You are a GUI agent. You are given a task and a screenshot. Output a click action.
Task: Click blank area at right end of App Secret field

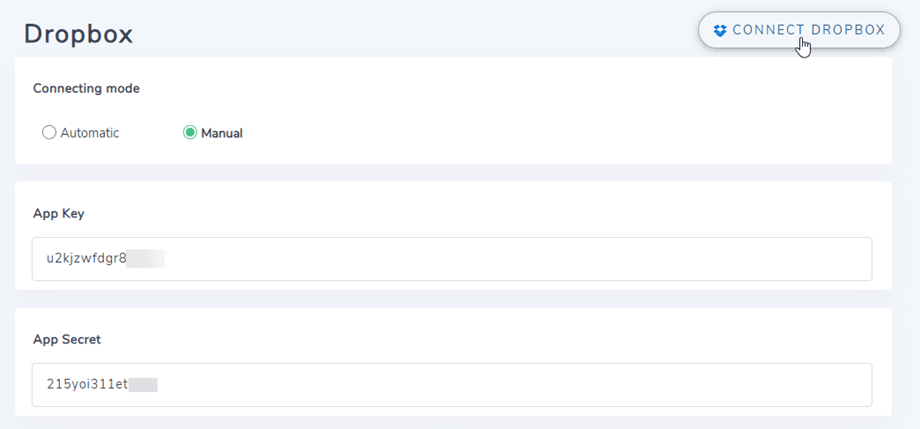800,384
